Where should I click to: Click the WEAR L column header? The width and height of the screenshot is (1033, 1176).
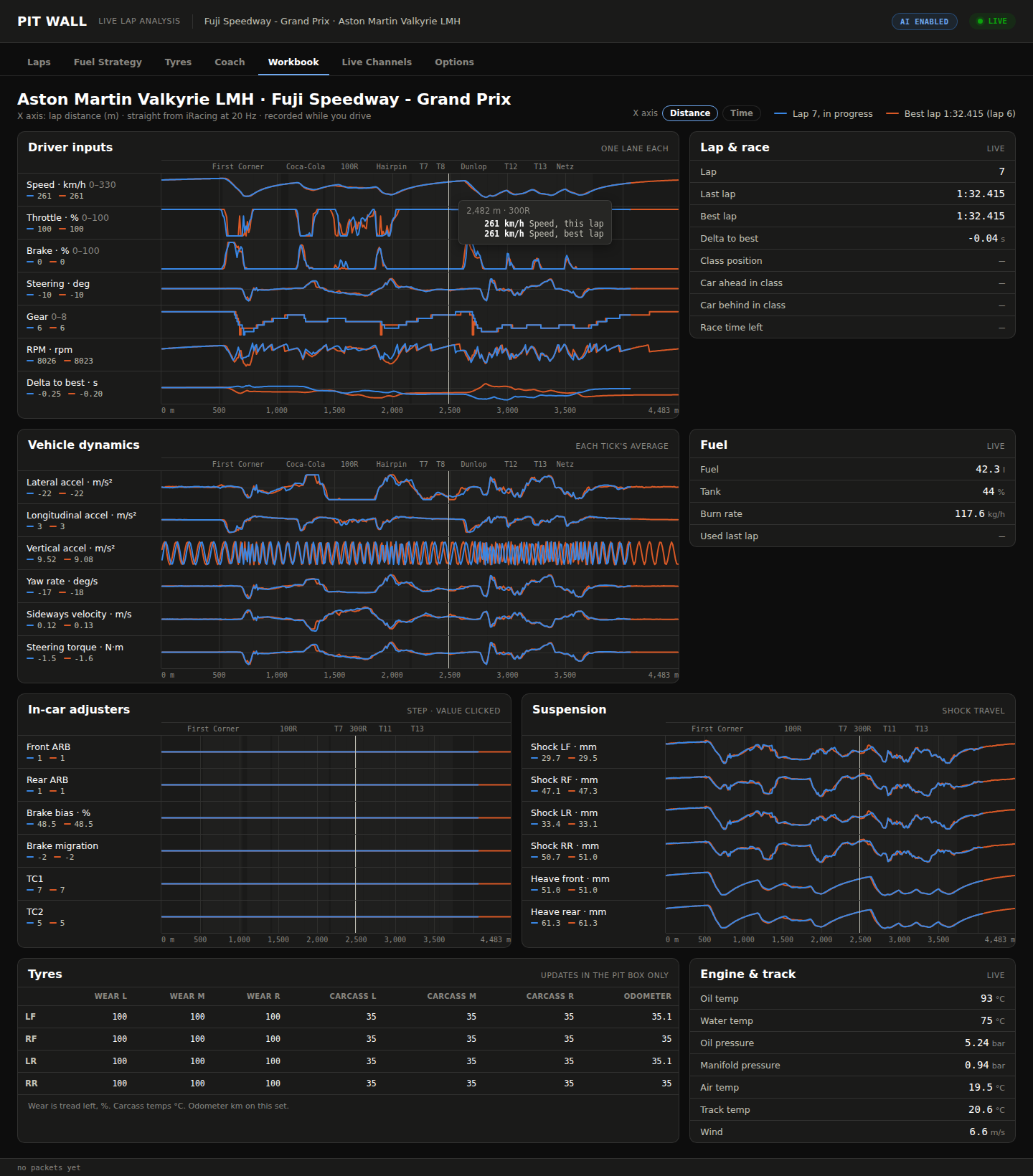(x=110, y=996)
